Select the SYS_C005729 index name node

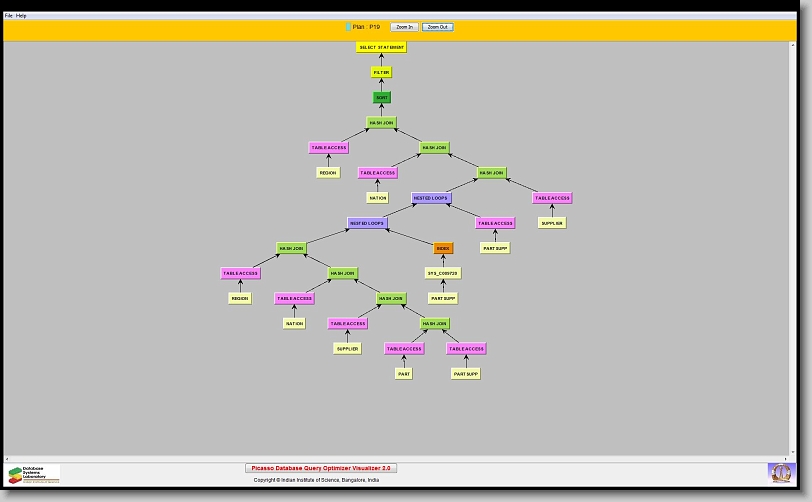pyautogui.click(x=443, y=273)
